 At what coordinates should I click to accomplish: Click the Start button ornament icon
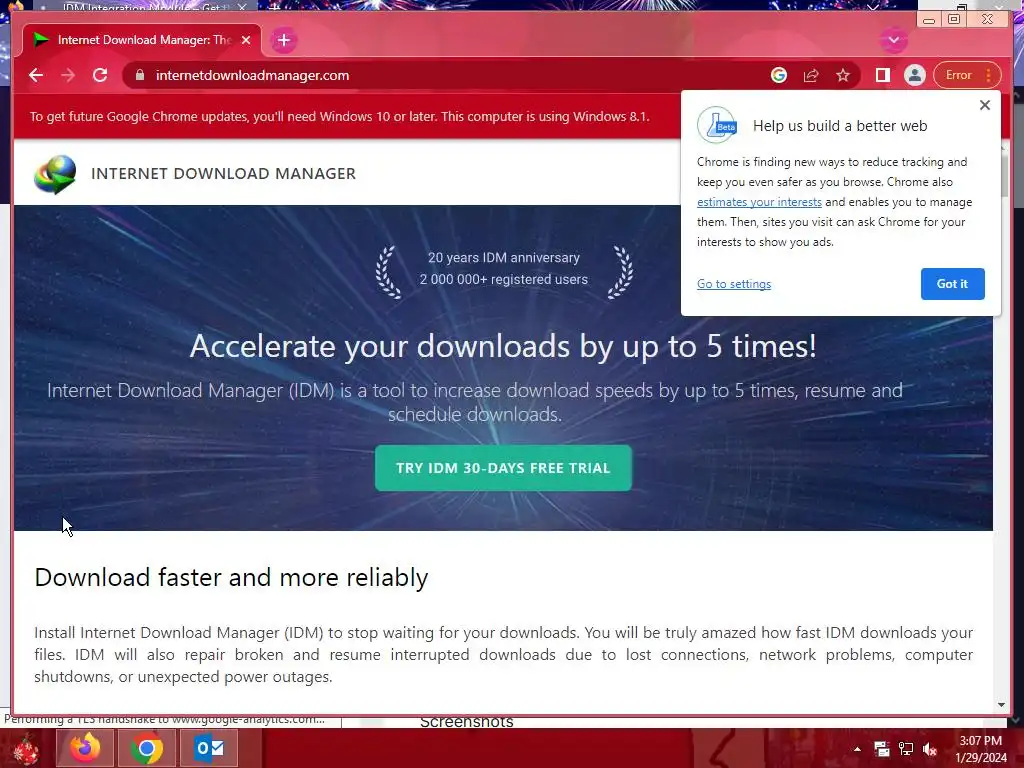point(26,749)
